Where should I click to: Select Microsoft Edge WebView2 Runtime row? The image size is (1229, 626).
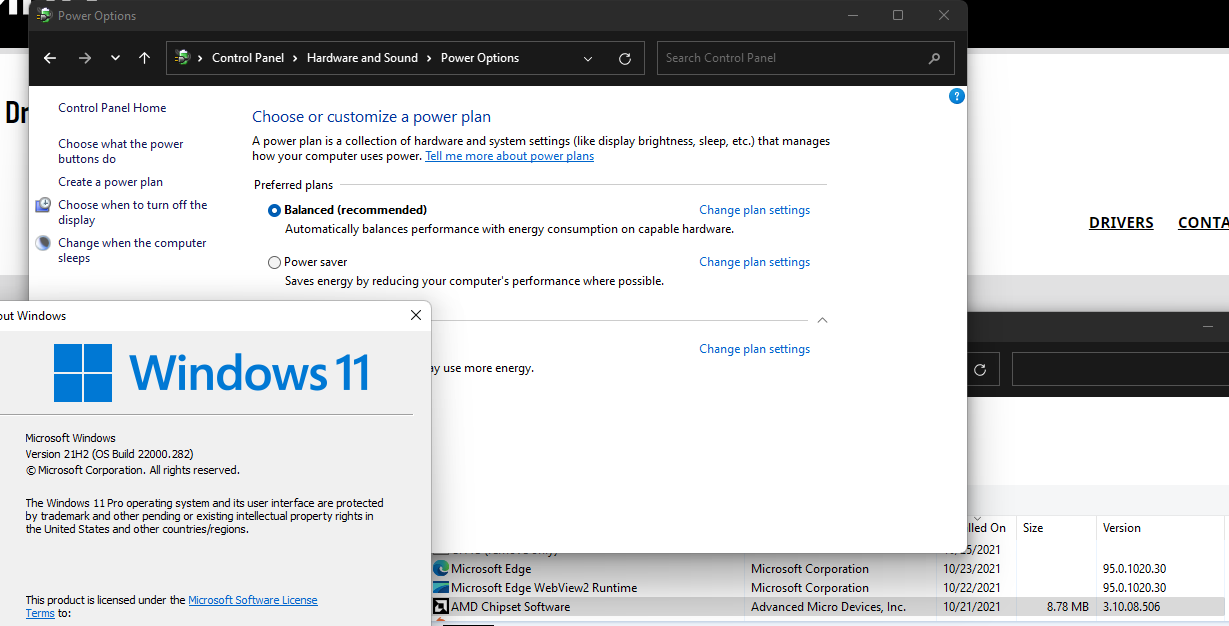(830, 588)
